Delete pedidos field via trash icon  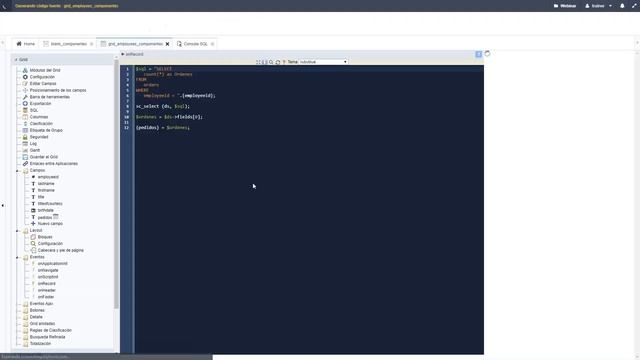tap(56, 217)
